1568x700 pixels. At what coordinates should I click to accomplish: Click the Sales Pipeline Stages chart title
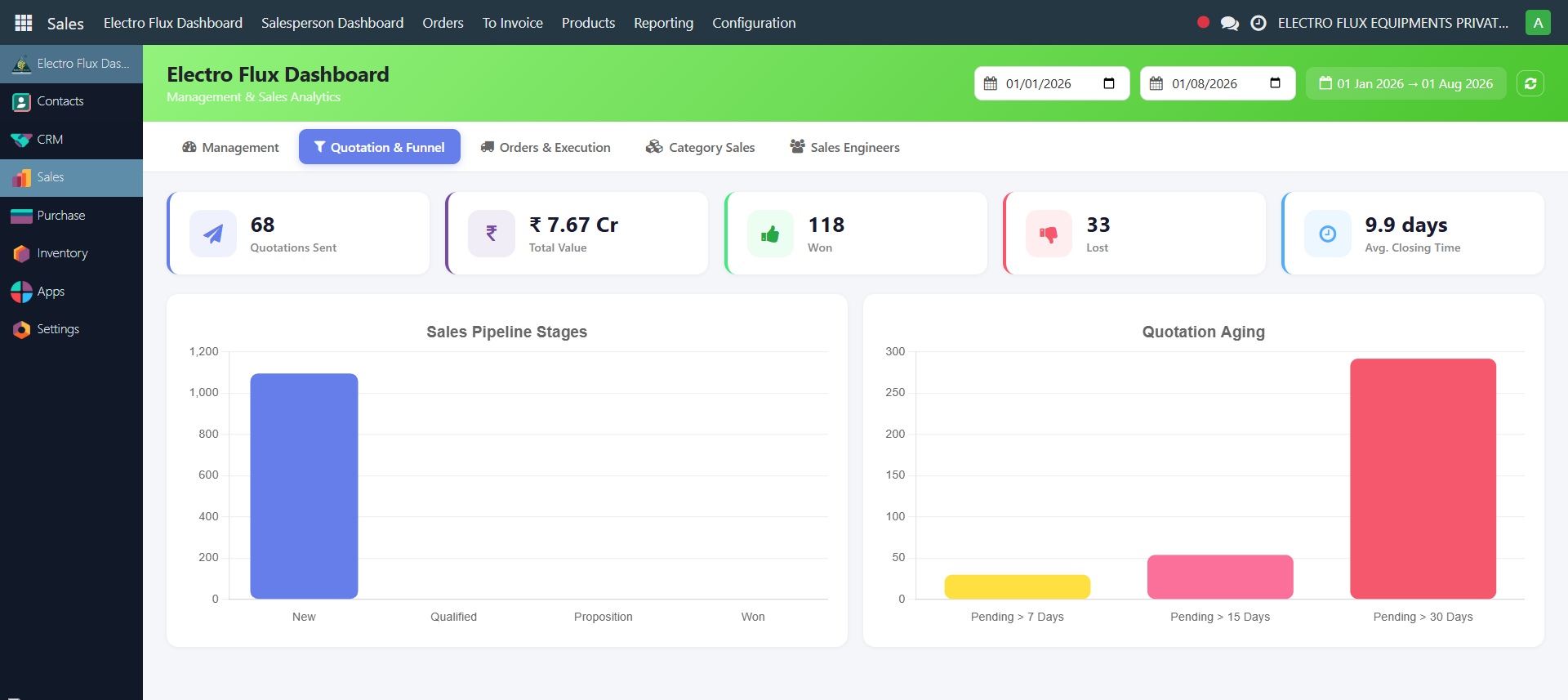coord(506,332)
